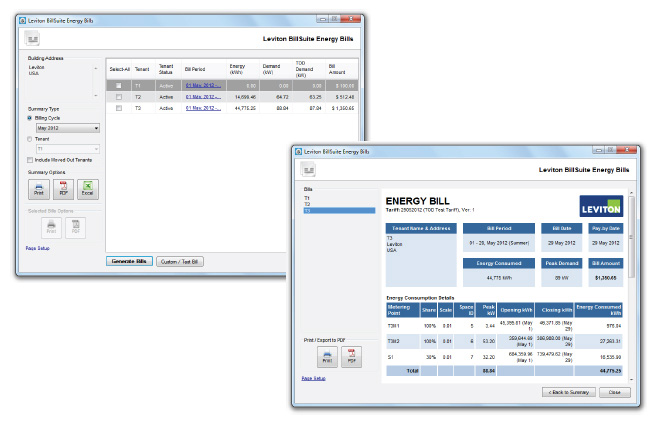
Task: Click Building Address scroll up arrow
Action: coord(96,68)
